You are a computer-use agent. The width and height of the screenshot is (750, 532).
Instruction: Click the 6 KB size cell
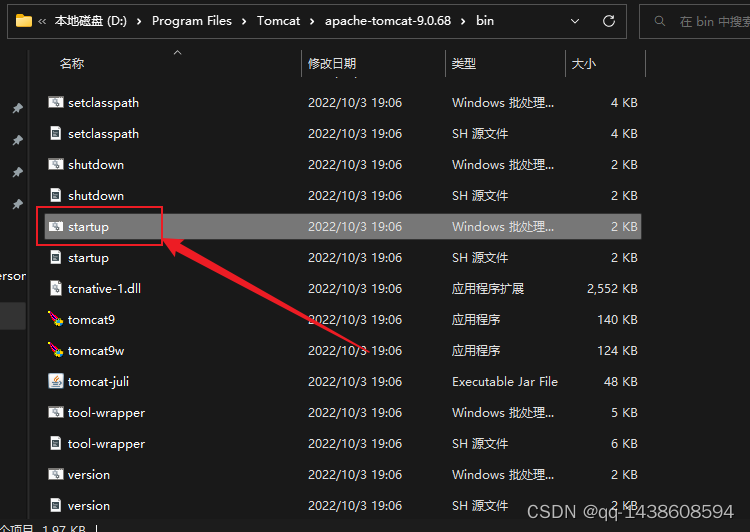click(x=624, y=443)
